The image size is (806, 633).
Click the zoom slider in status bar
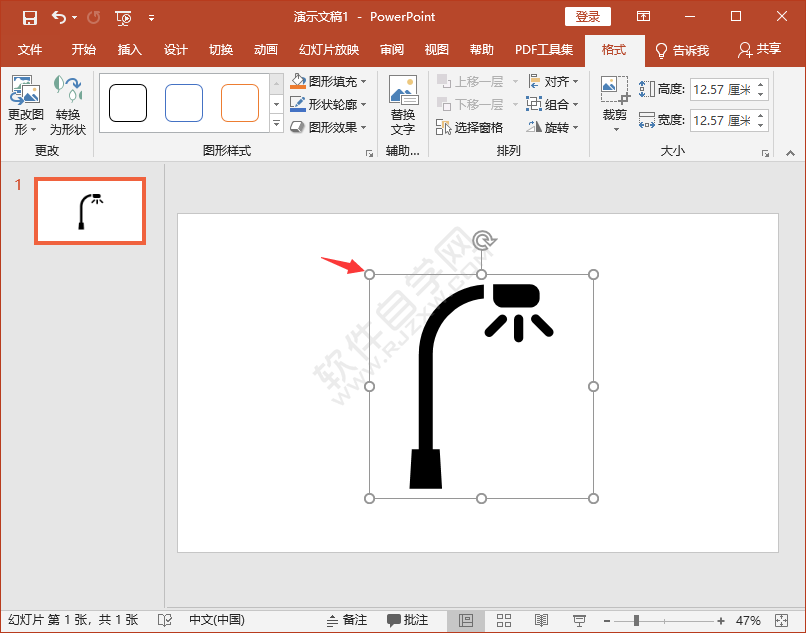tap(636, 620)
